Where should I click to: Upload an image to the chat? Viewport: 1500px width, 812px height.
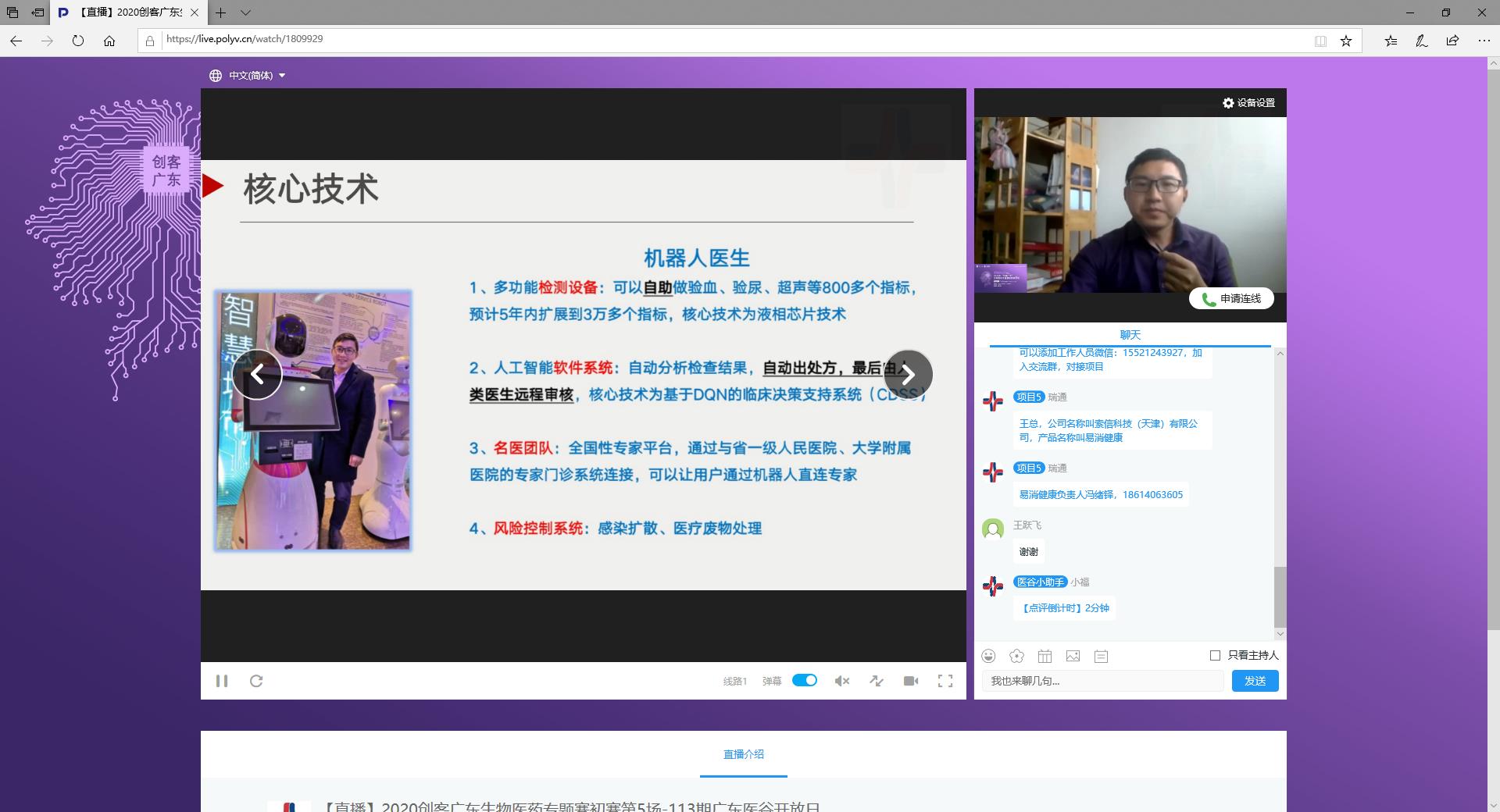tap(1073, 657)
